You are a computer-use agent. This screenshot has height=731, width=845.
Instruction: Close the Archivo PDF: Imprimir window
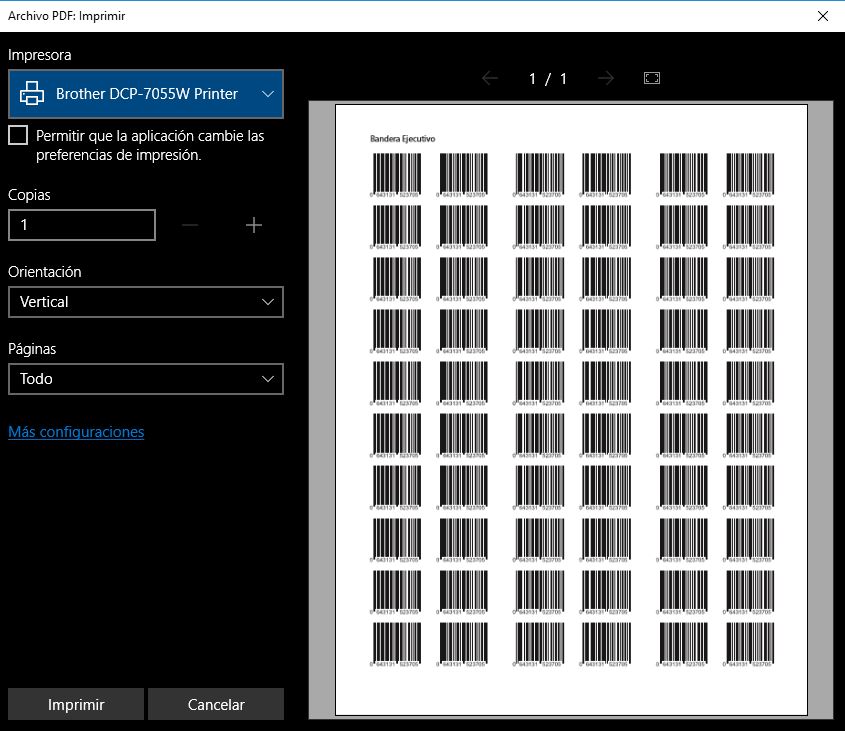tap(823, 16)
